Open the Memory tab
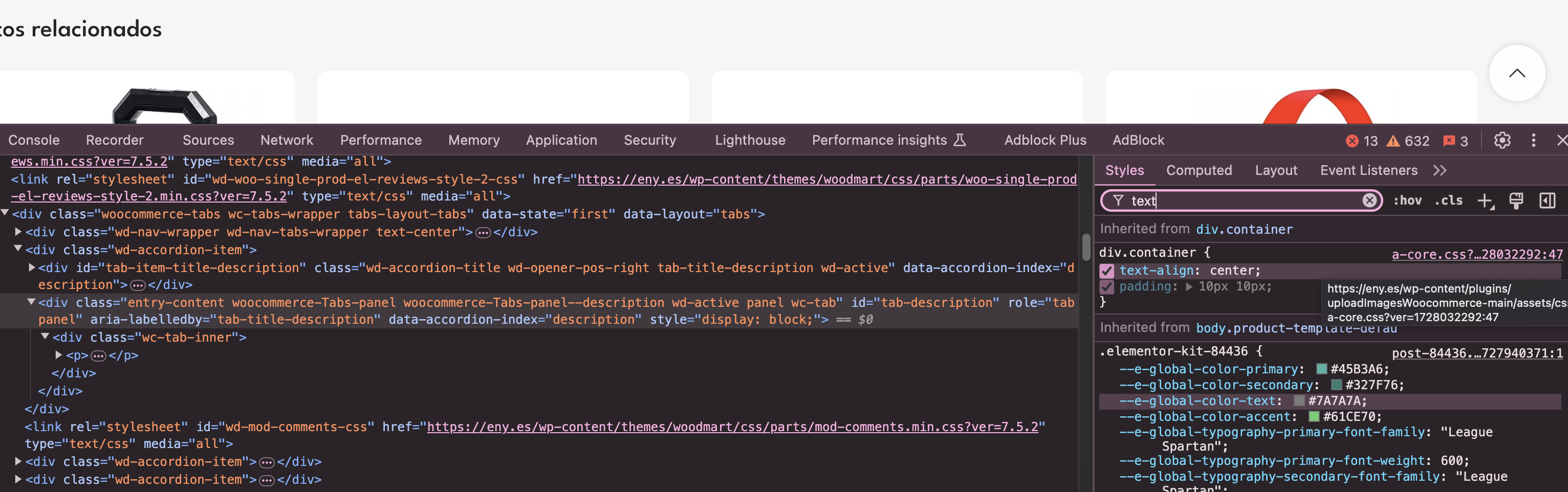 474,141
